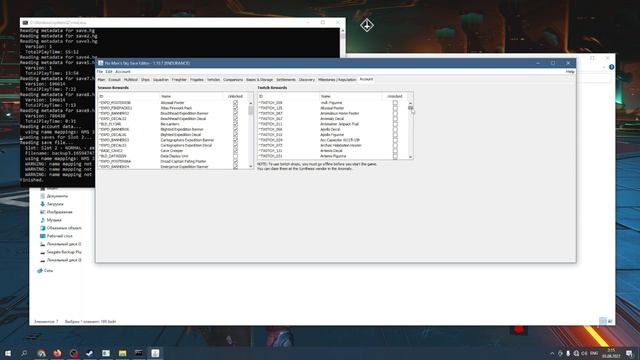
Task: Toggle Unlocked for Beachhead Expedition Decal
Action: (236, 119)
